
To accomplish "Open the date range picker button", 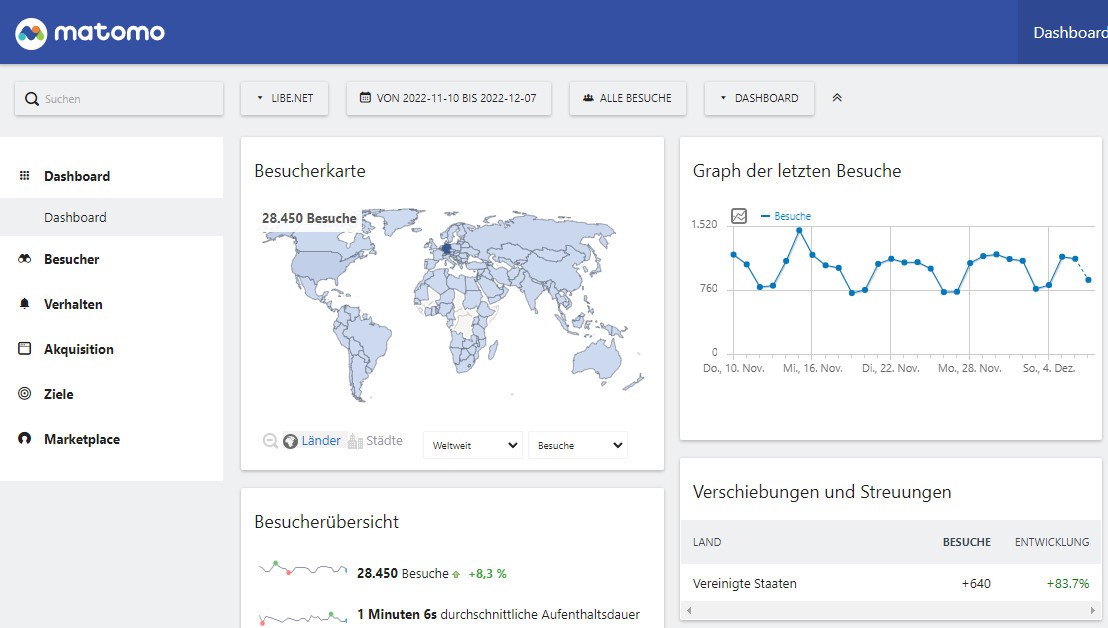I will point(449,98).
